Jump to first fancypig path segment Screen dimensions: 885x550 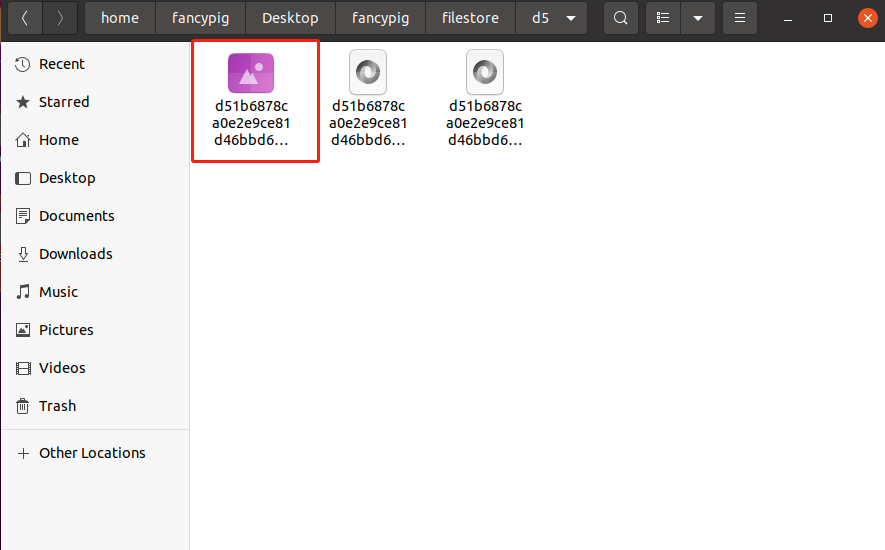tap(200, 18)
